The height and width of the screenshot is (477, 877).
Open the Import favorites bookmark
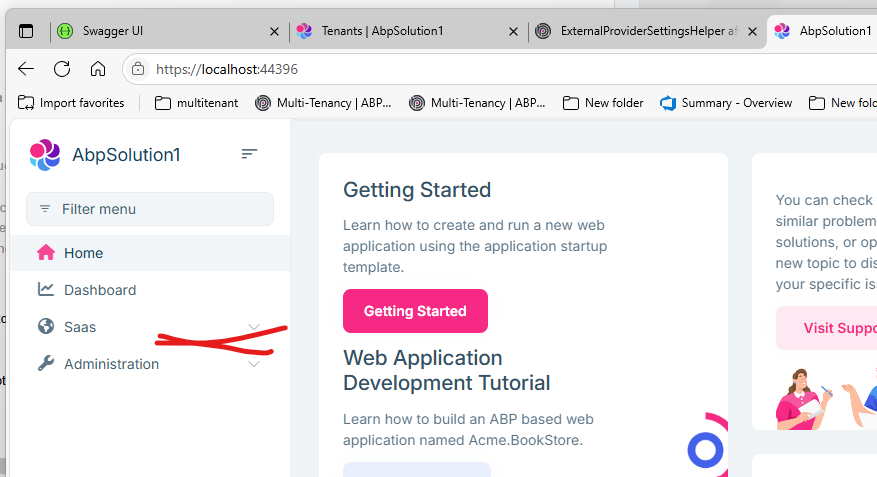coord(71,103)
